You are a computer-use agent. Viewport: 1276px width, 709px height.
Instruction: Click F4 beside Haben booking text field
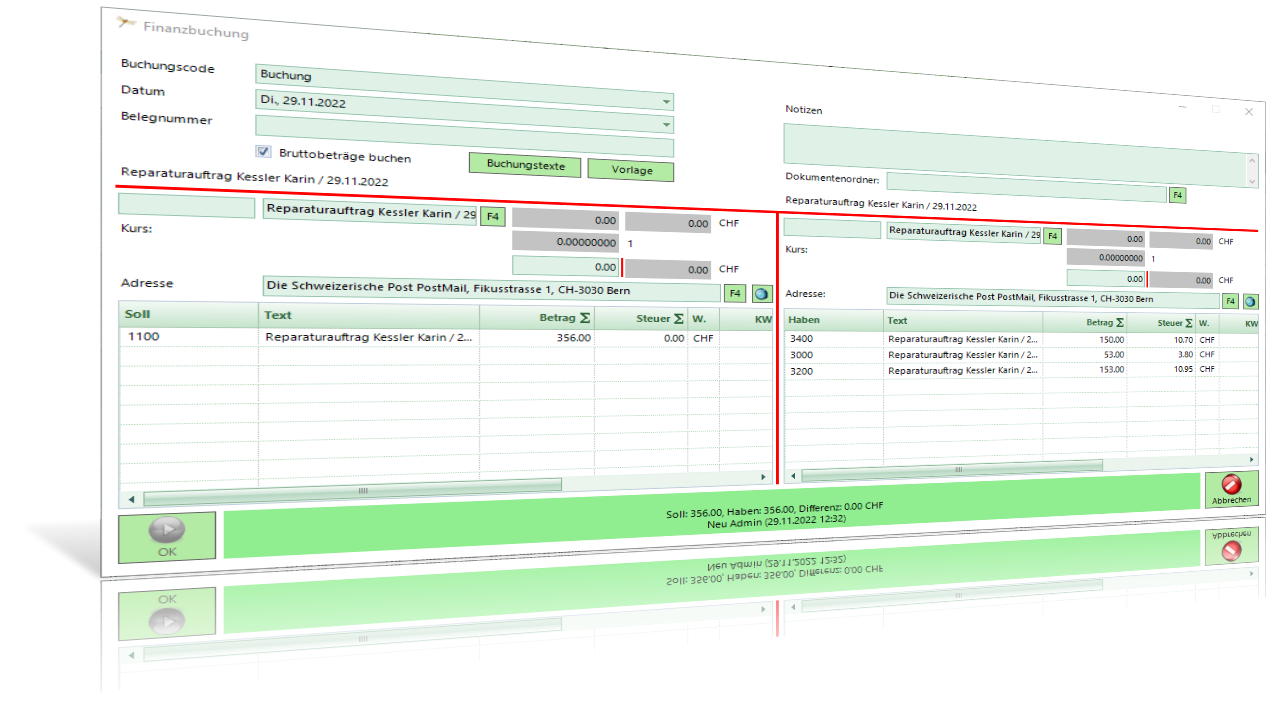click(x=1052, y=236)
